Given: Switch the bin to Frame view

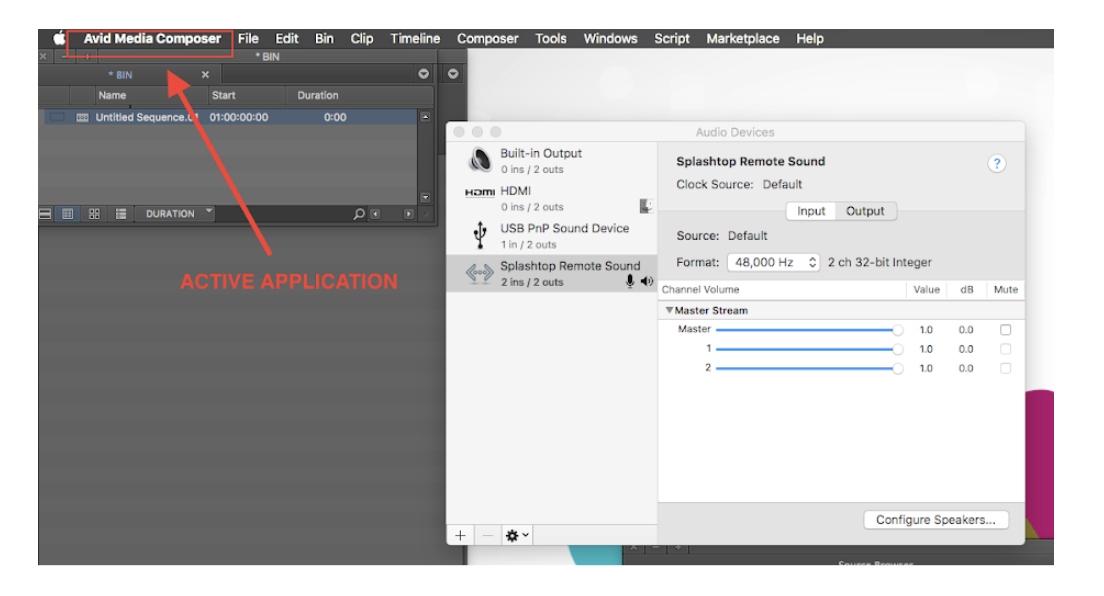Looking at the screenshot, I should pos(94,213).
